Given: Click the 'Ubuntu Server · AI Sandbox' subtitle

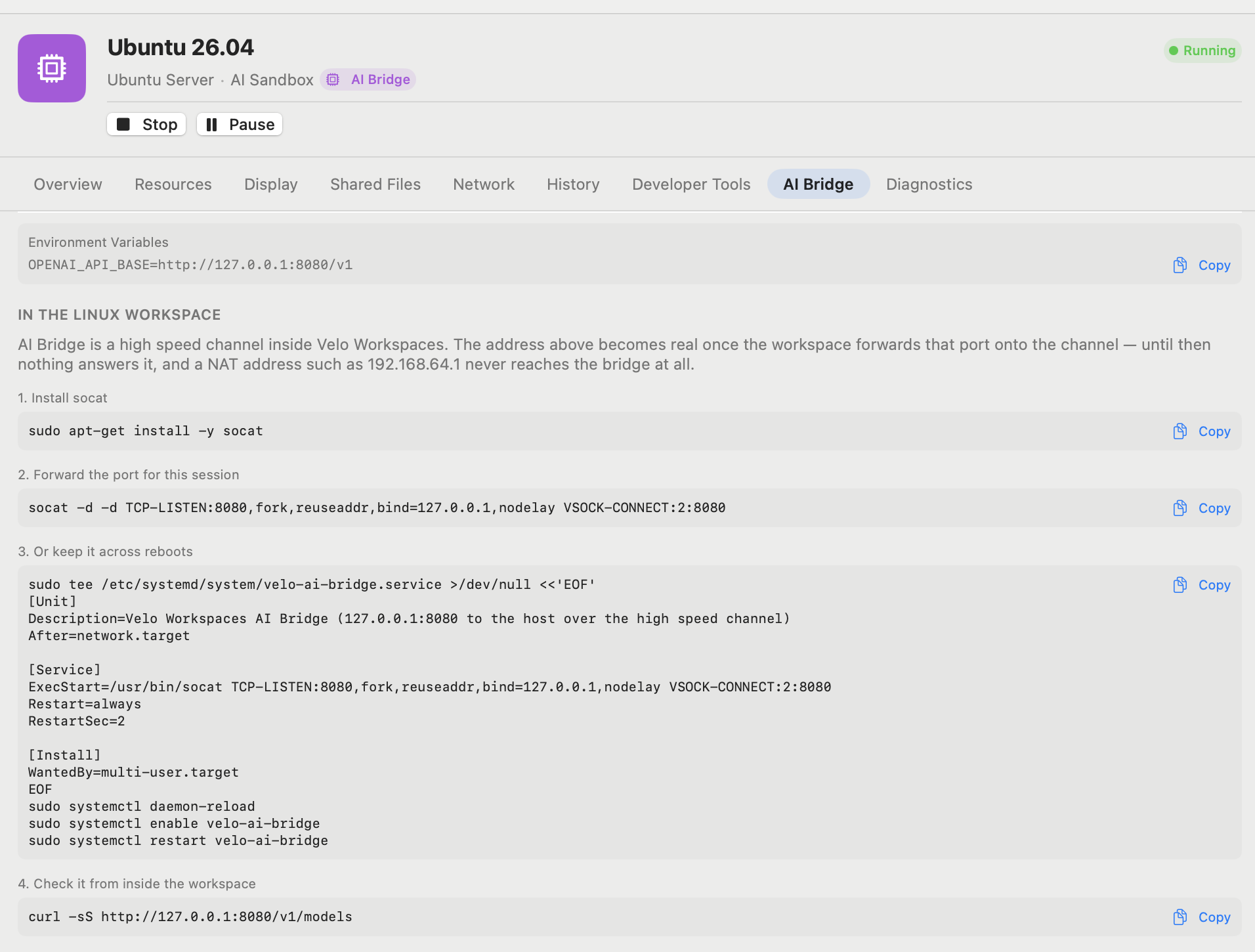Looking at the screenshot, I should coord(210,80).
